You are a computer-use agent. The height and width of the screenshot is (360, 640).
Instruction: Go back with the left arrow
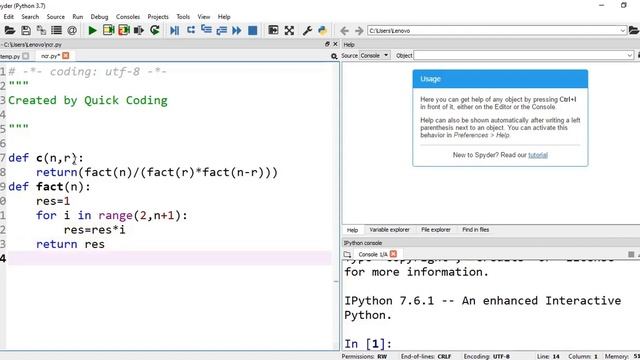(x=344, y=31)
